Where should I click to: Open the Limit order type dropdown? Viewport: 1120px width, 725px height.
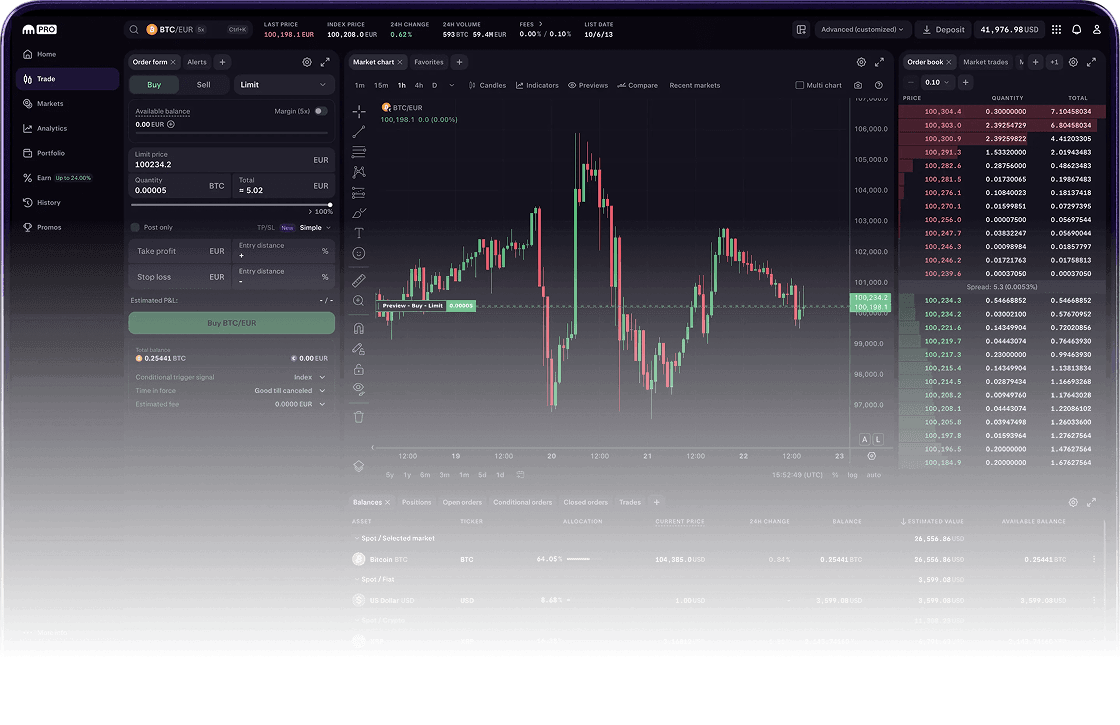[284, 85]
